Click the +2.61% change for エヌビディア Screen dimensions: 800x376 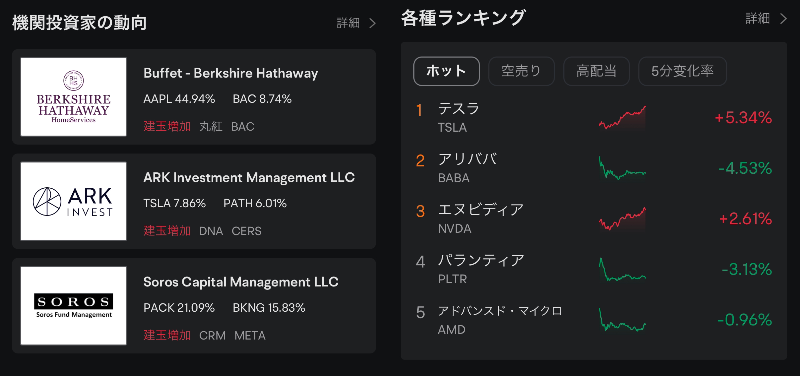click(745, 219)
